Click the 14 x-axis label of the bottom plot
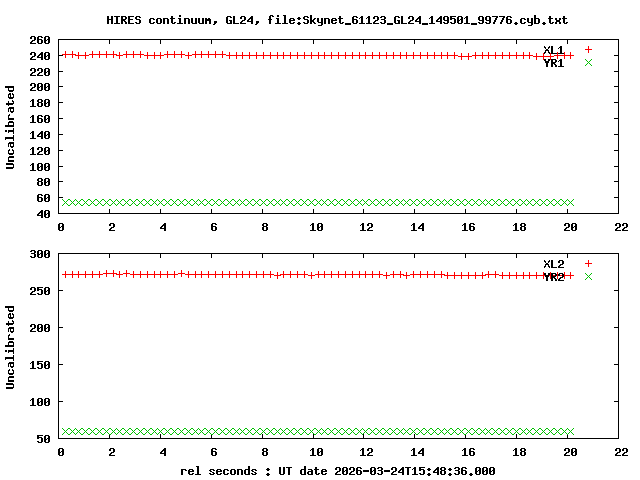640x480 pixels. 418,452
